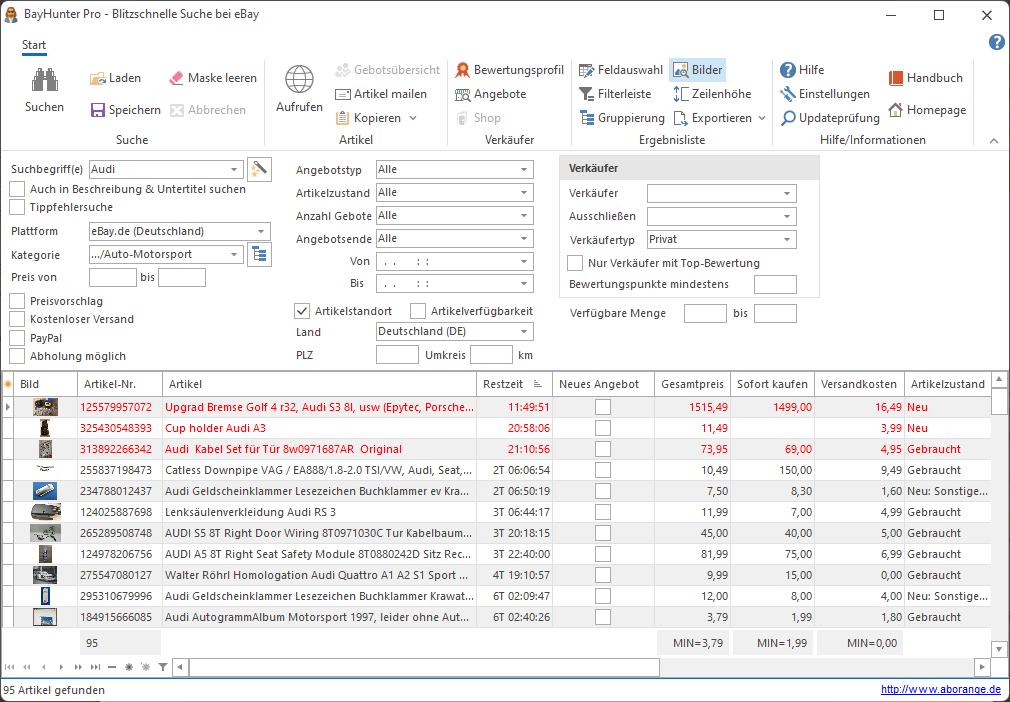Click Versandkosten column header
The height and width of the screenshot is (702, 1010).
click(x=859, y=384)
